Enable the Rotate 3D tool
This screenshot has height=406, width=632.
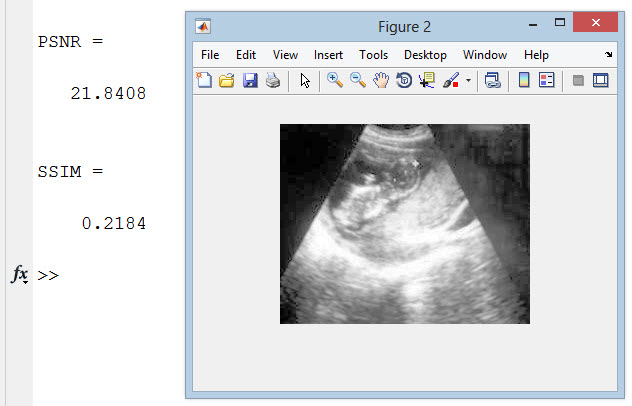pyautogui.click(x=404, y=80)
